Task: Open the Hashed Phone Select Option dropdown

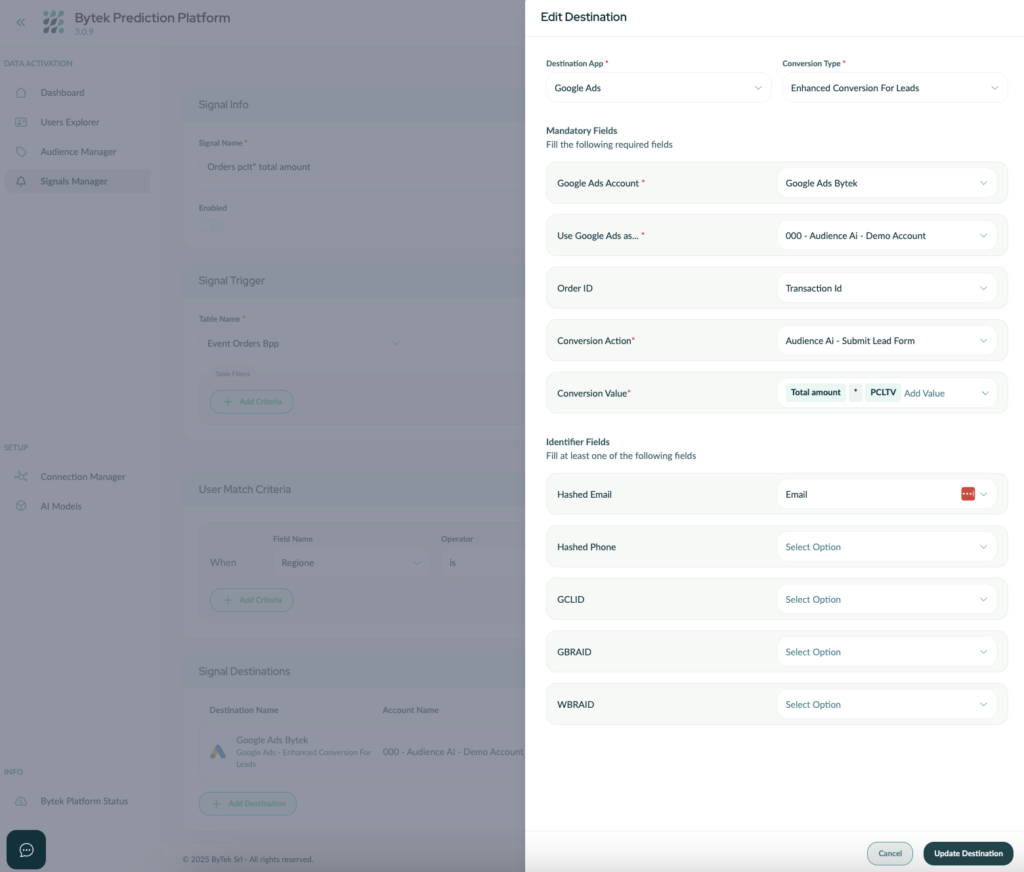Action: click(887, 546)
